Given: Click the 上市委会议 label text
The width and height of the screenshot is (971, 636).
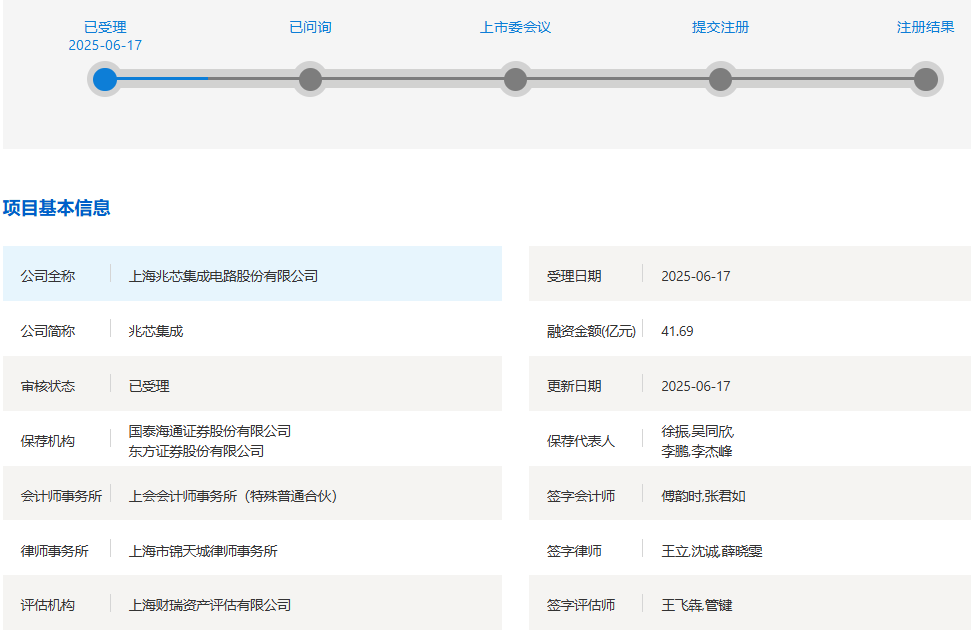Looking at the screenshot, I should pyautogui.click(x=515, y=27).
